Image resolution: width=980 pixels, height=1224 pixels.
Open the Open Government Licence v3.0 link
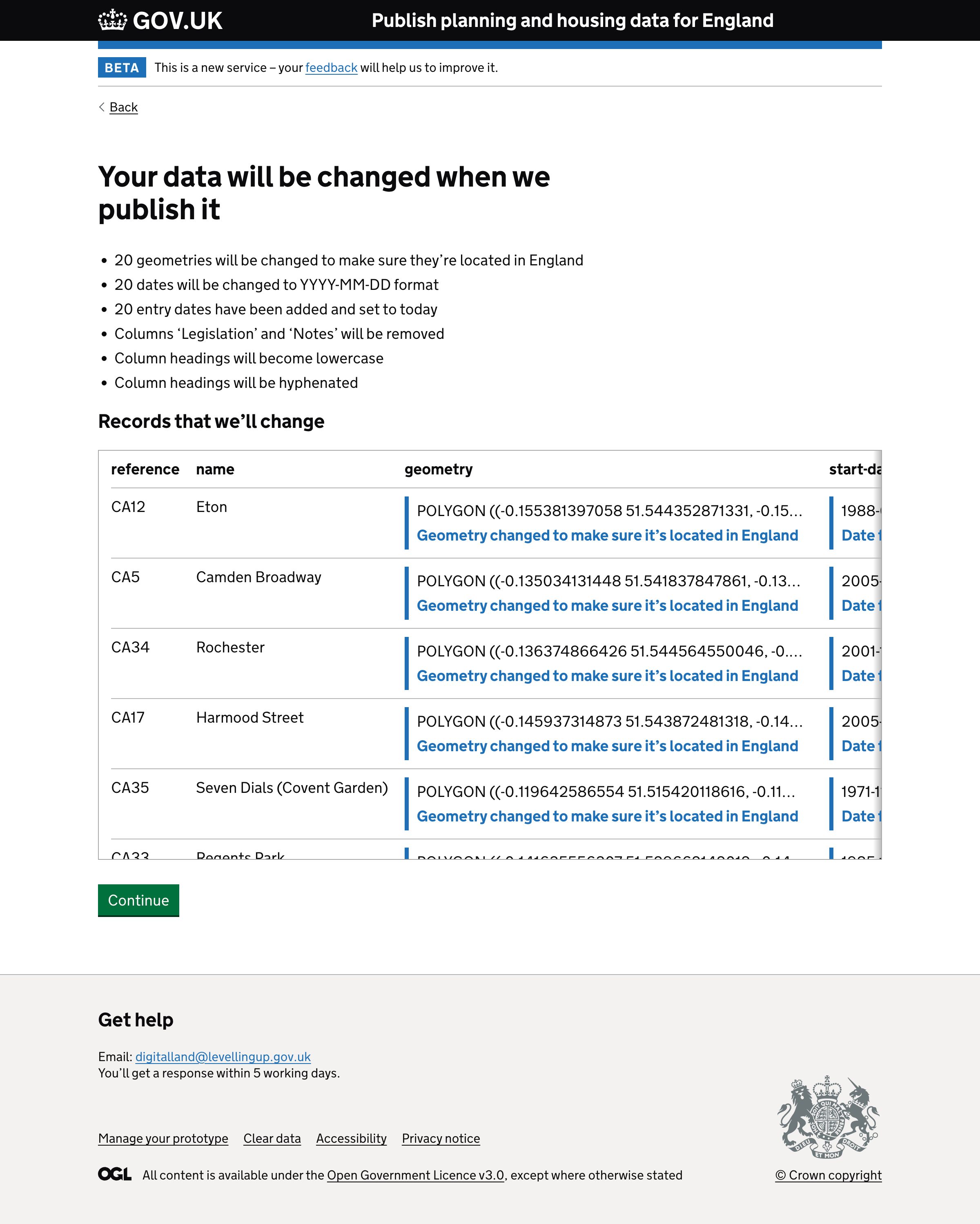click(415, 1175)
